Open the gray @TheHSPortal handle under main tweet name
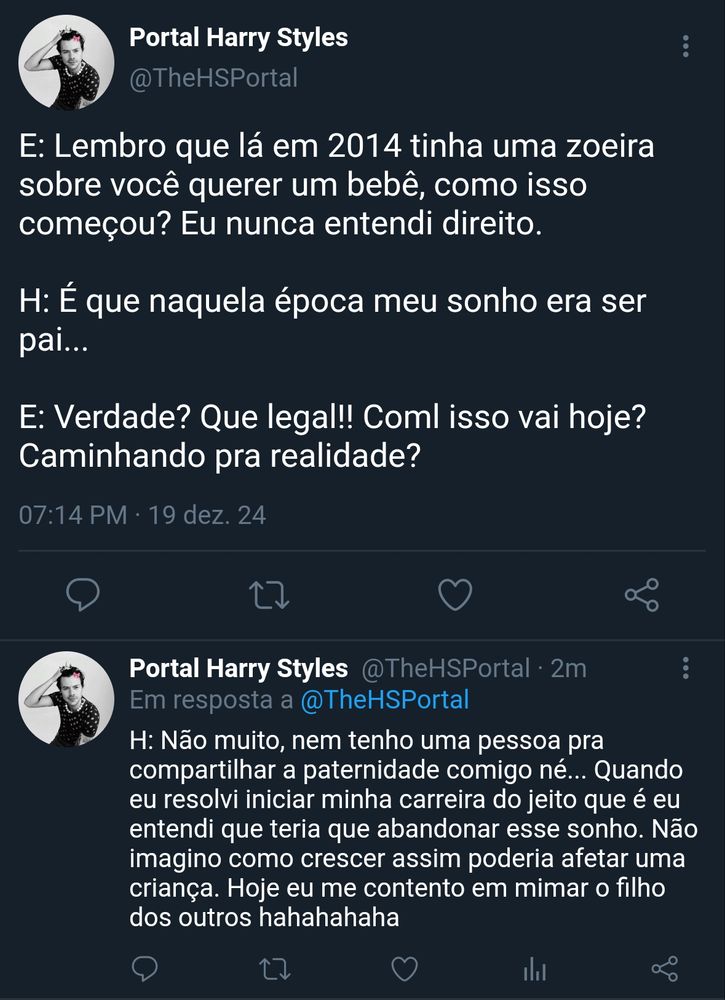Viewport: 725px width, 1000px height. (x=213, y=77)
